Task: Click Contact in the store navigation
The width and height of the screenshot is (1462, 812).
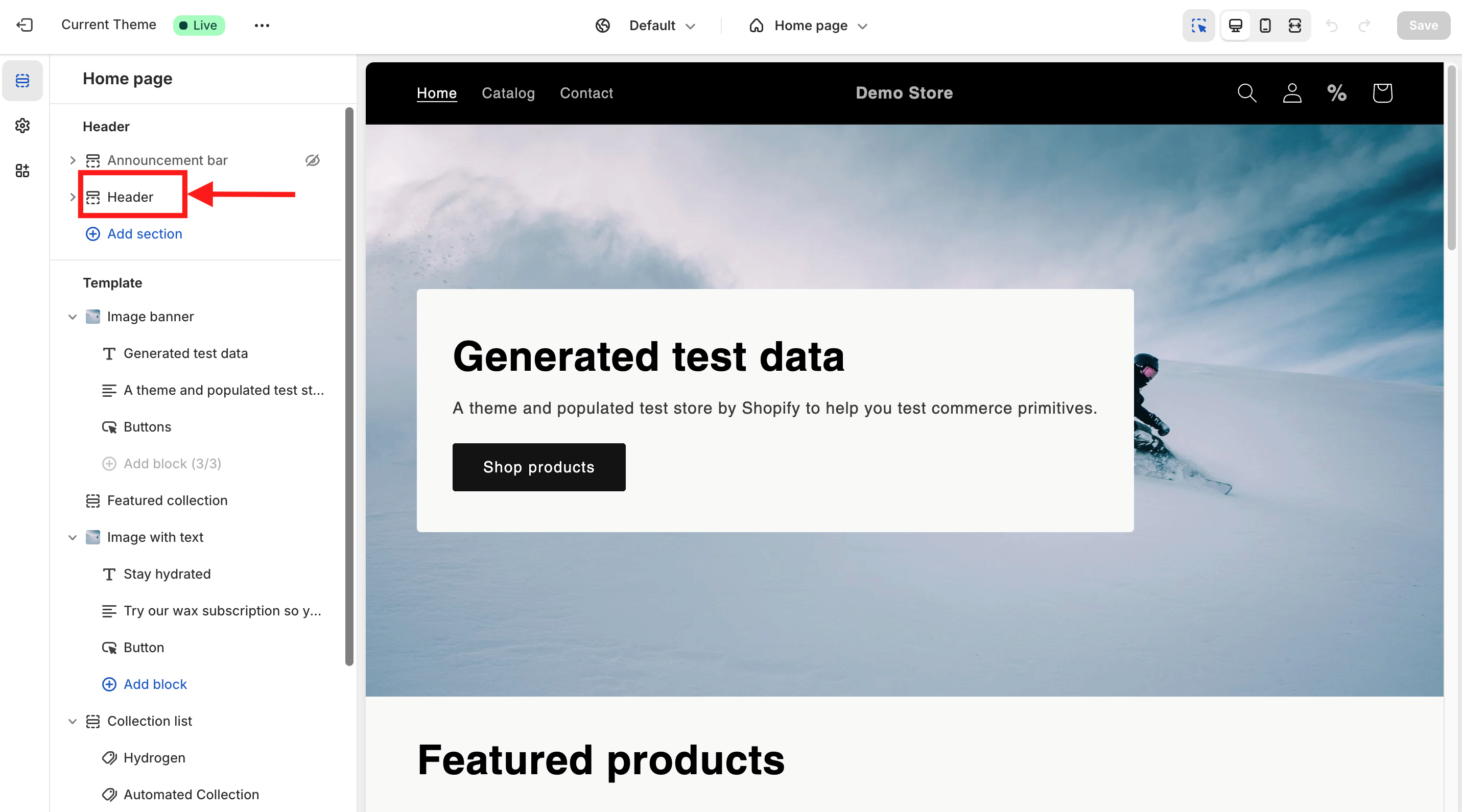Action: pyautogui.click(x=586, y=93)
